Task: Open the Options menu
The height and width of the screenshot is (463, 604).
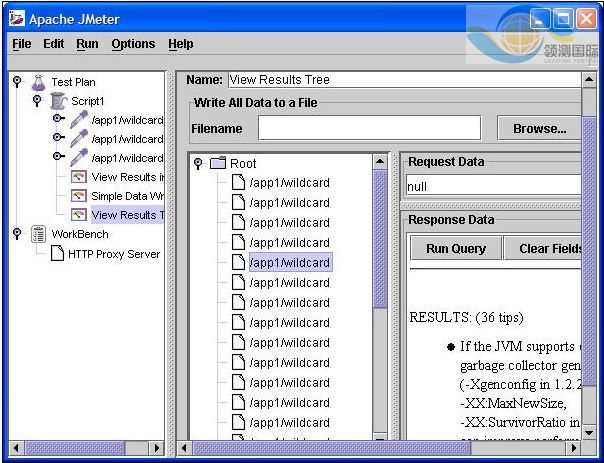Action: tap(133, 44)
